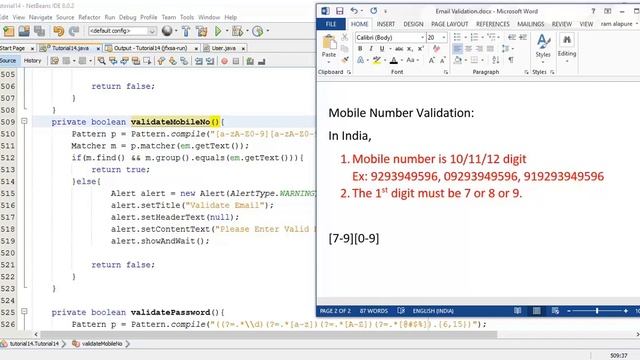The image size is (640, 360).
Task: Click the Sort A-Z icon in Paragraph group
Action: [496, 60]
